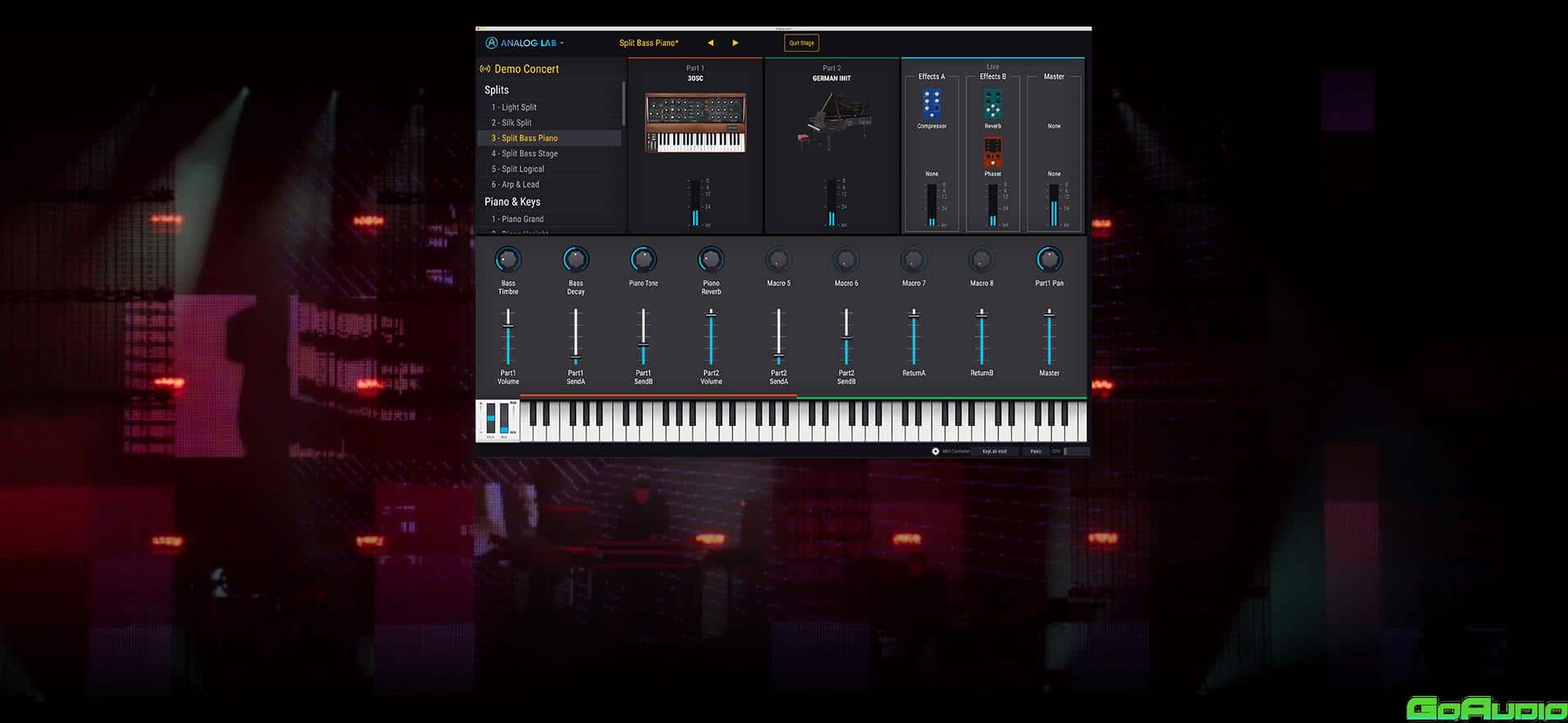Image resolution: width=1568 pixels, height=723 pixels.
Task: Select the Splits category header
Action: click(x=497, y=90)
